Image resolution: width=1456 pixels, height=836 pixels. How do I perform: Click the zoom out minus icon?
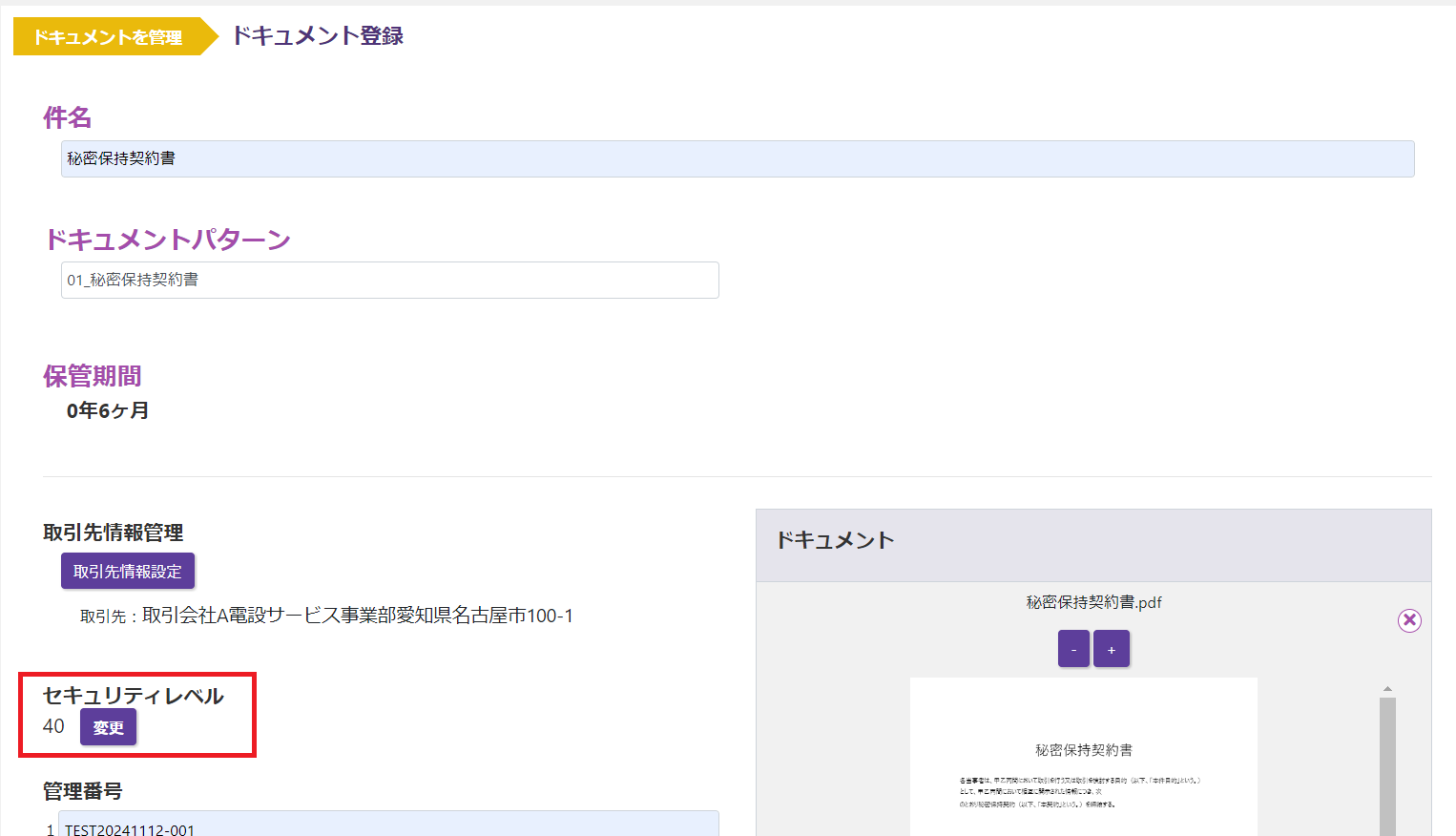pyautogui.click(x=1072, y=648)
